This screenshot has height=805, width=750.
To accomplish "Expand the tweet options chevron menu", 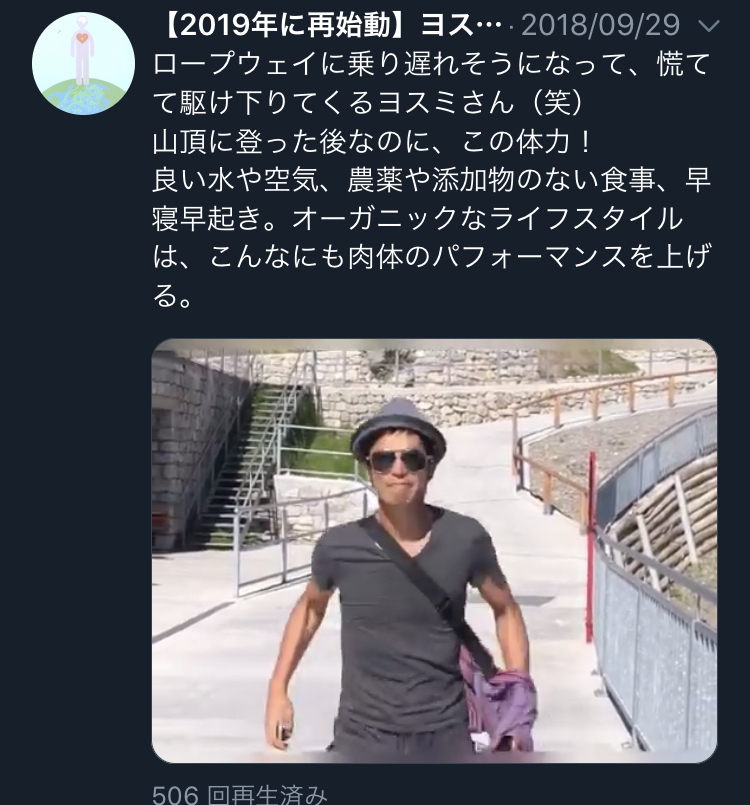I will click(x=709, y=26).
